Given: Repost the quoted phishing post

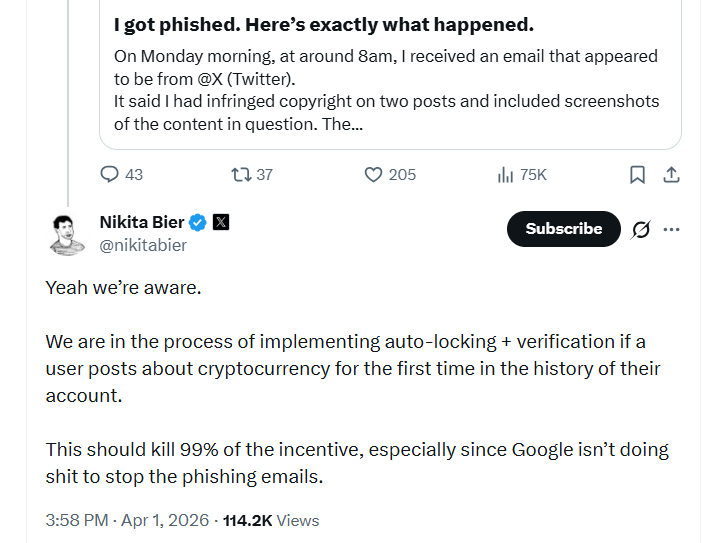Looking at the screenshot, I should pos(240,175).
